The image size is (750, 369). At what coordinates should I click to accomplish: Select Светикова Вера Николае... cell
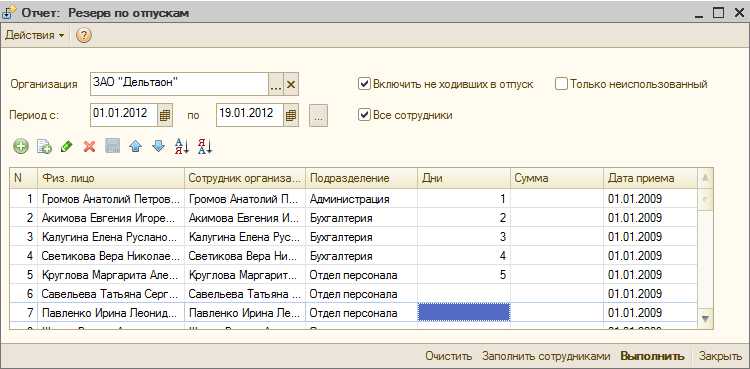pos(111,256)
